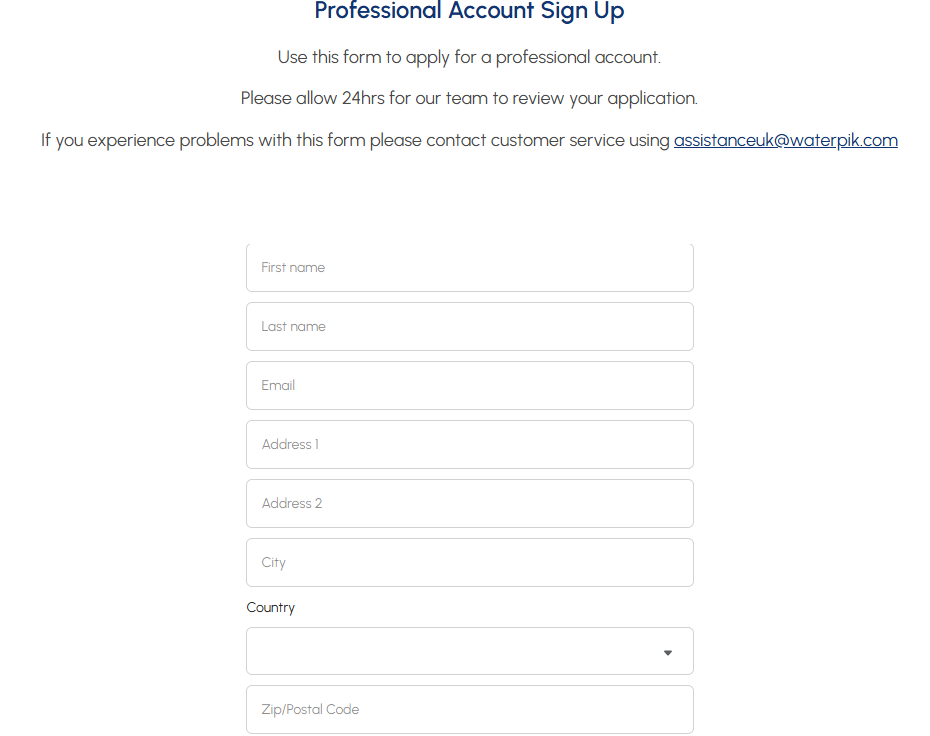Click the 'Email' placeholder text
This screenshot has width=930, height=736.
click(x=278, y=386)
